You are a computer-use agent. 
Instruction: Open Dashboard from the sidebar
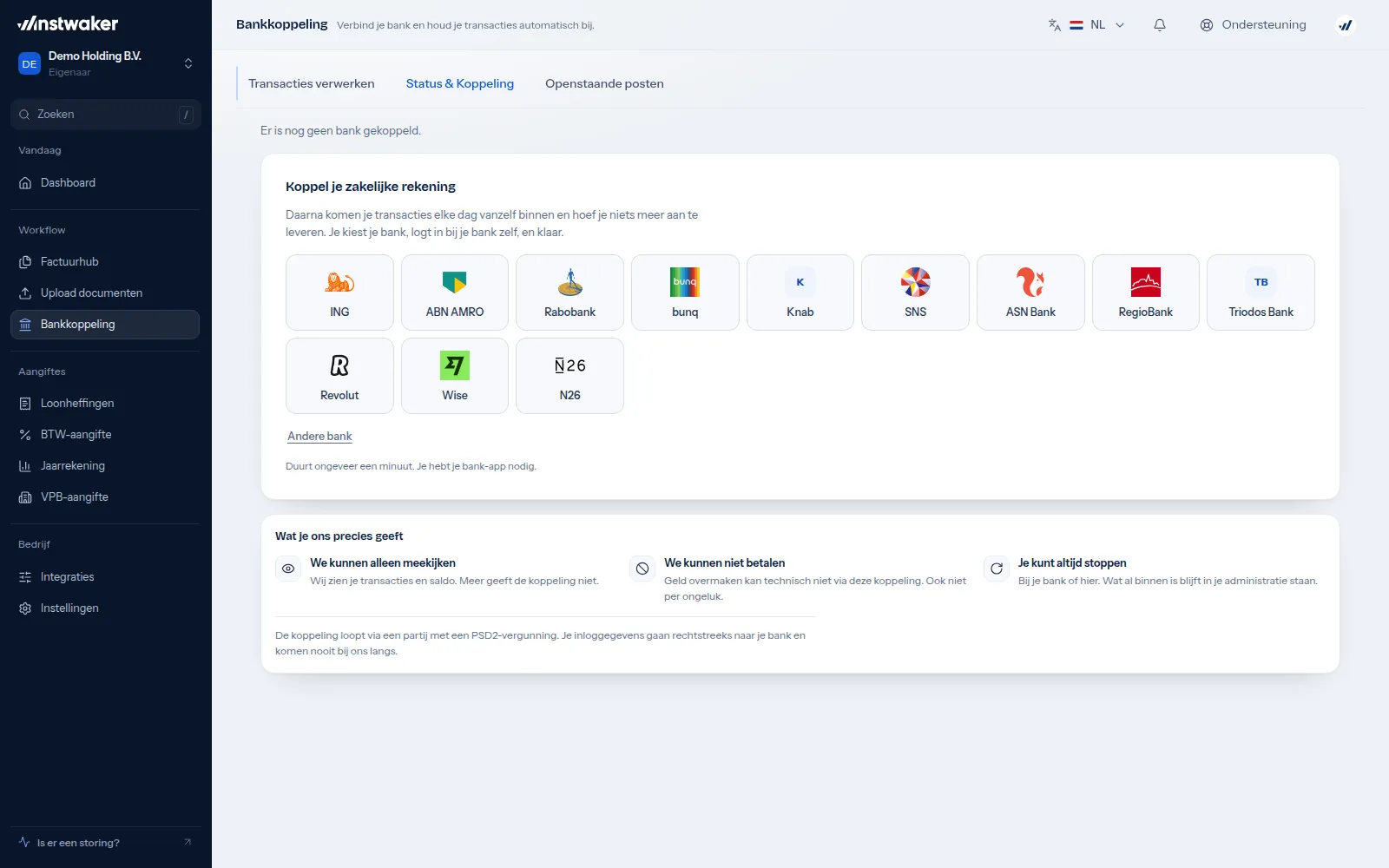click(x=105, y=182)
